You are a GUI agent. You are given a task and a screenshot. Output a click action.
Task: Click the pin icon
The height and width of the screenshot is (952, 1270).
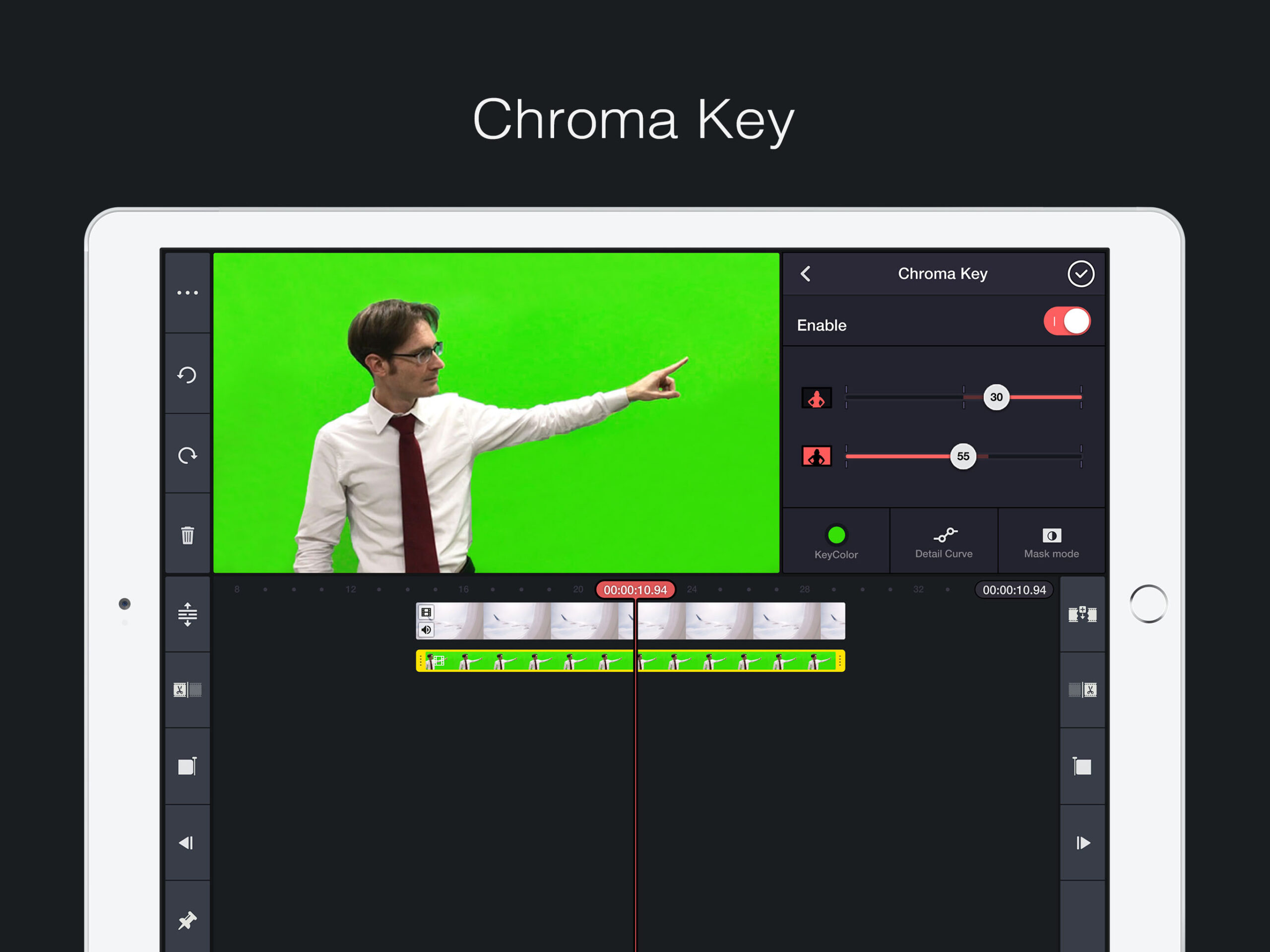[x=187, y=920]
